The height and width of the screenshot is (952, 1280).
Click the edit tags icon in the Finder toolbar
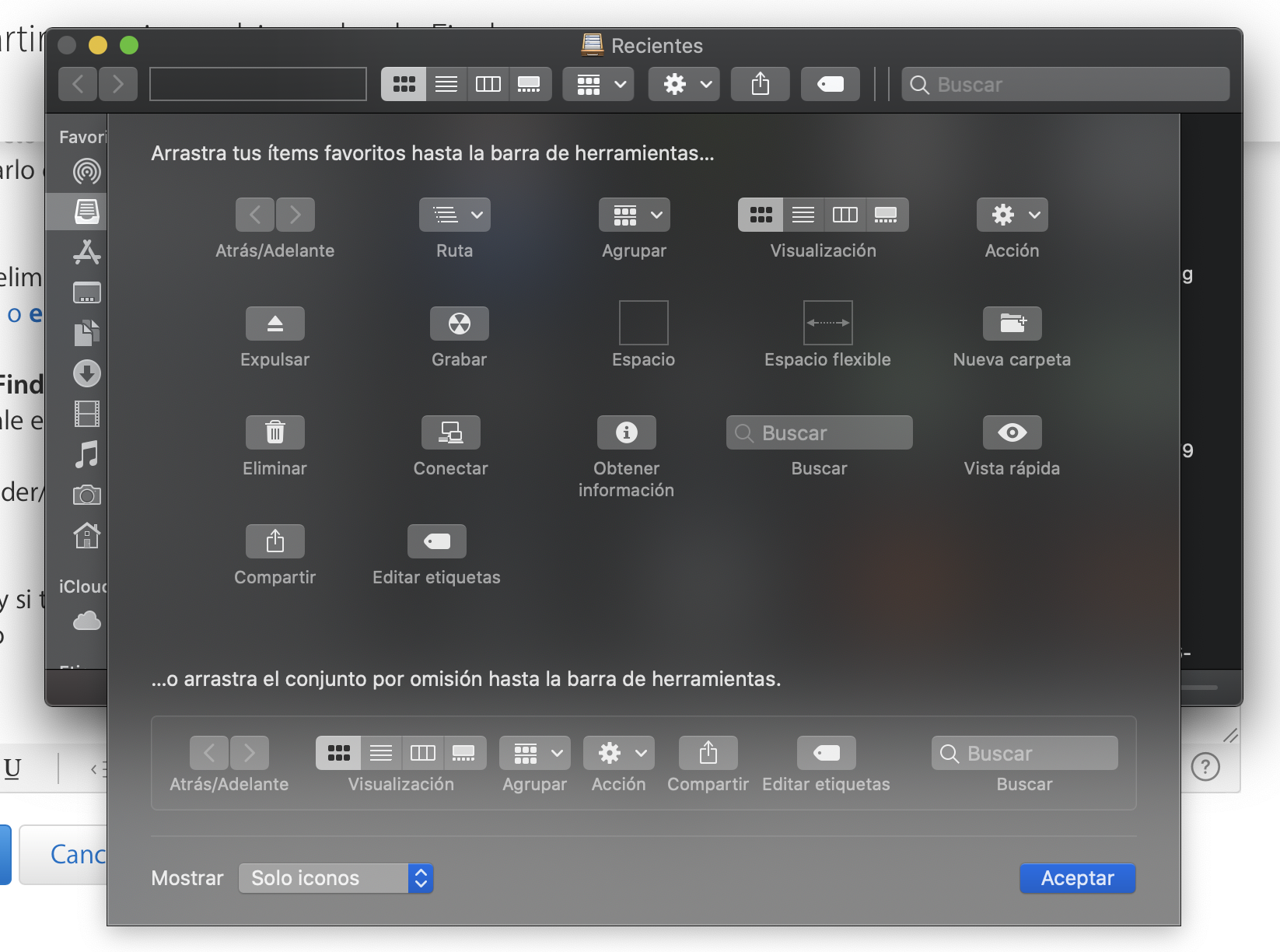[x=831, y=84]
